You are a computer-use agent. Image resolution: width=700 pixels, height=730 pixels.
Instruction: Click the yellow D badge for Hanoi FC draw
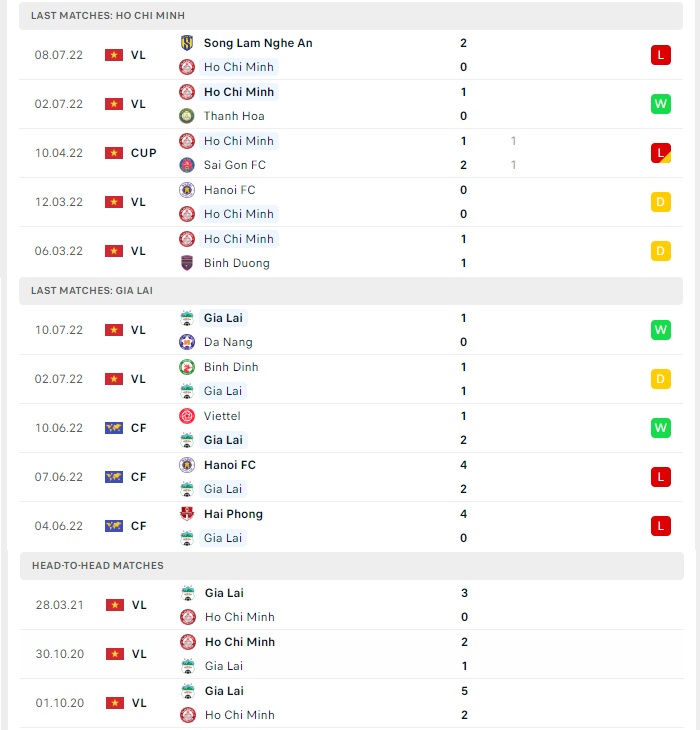[x=660, y=202]
